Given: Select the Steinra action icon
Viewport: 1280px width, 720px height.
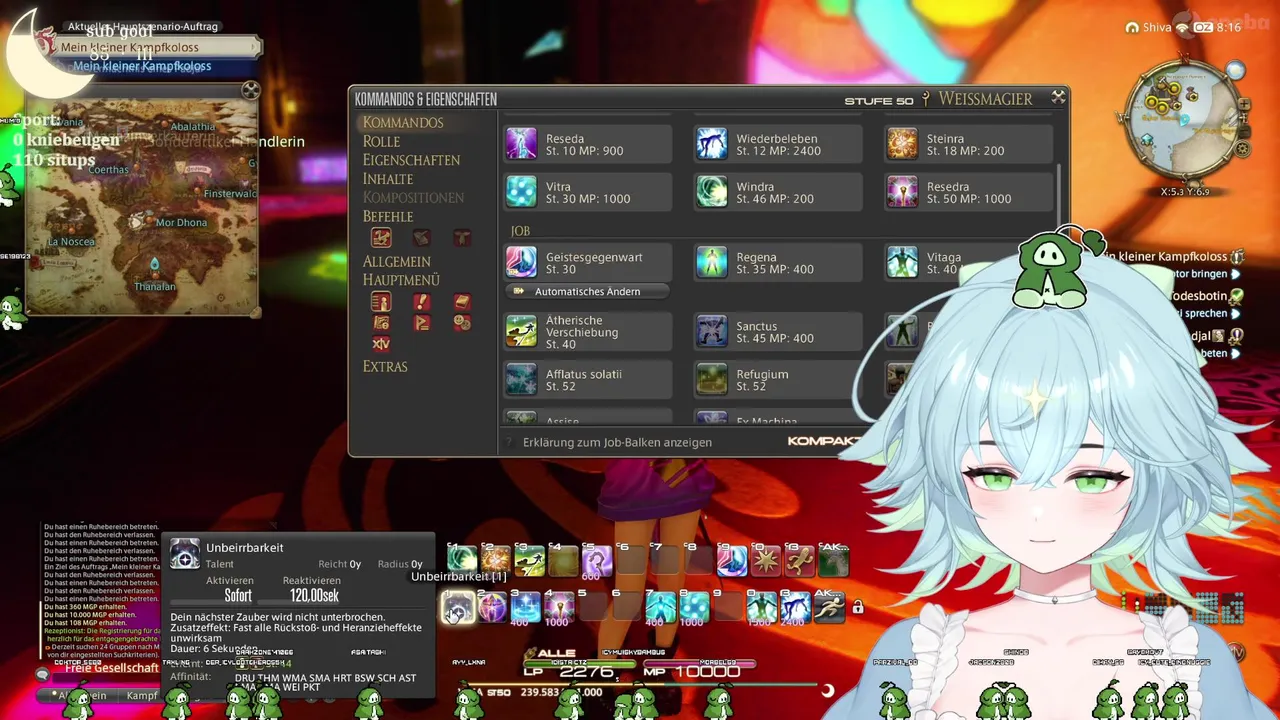Looking at the screenshot, I should (902, 144).
